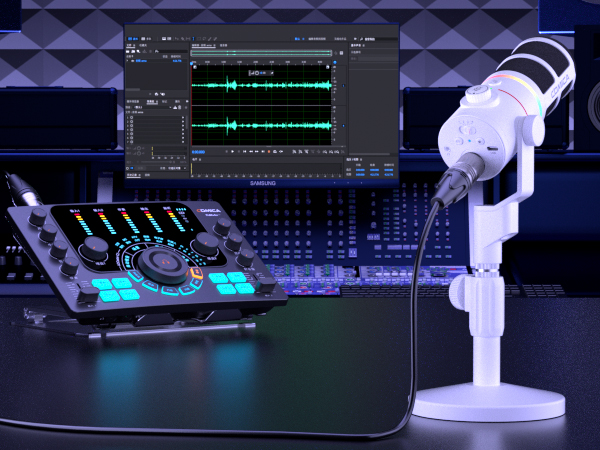The image size is (600, 450).
Task: Toggle the left channel enable button
Action: 343,86
